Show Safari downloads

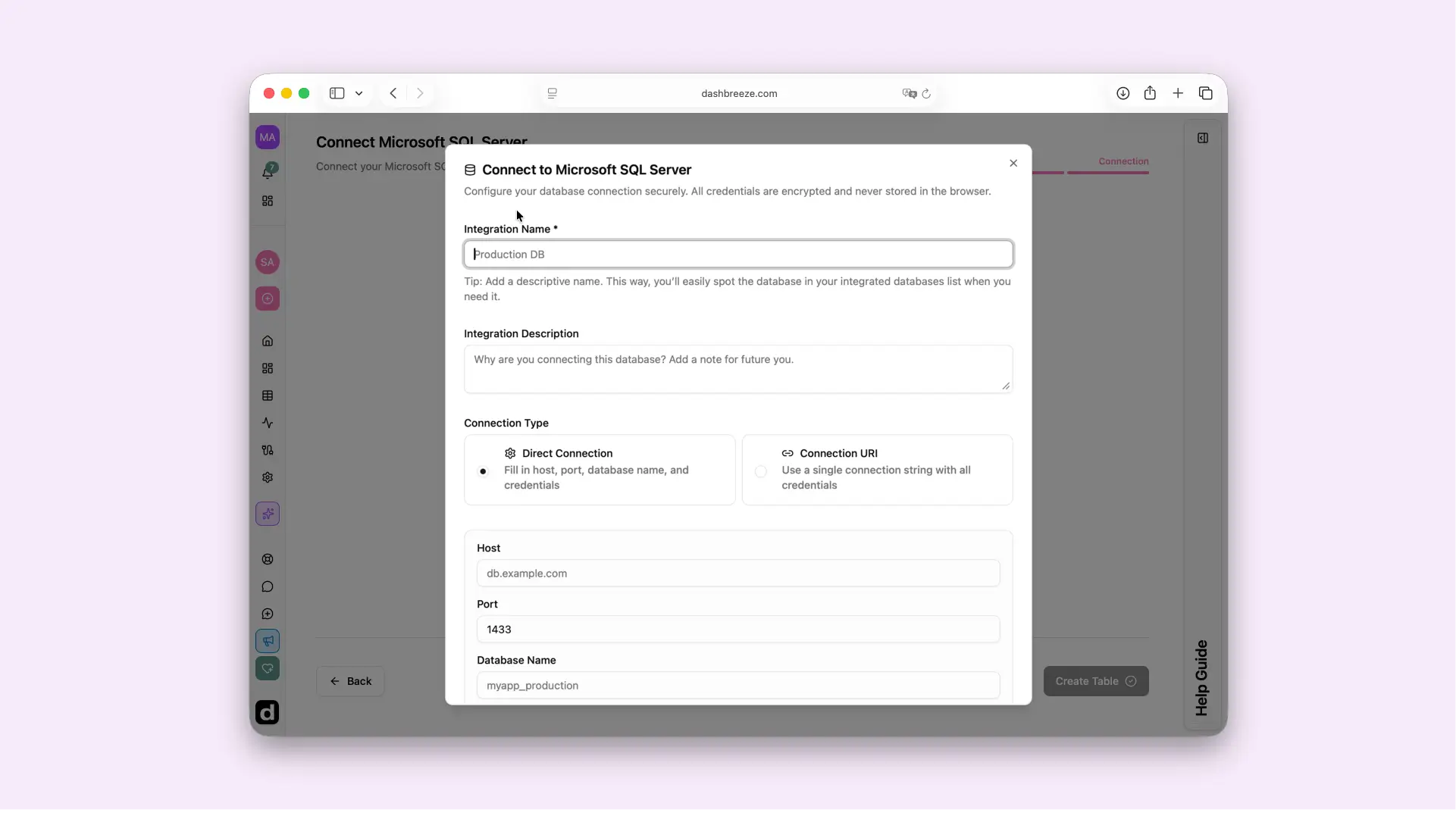click(1123, 93)
